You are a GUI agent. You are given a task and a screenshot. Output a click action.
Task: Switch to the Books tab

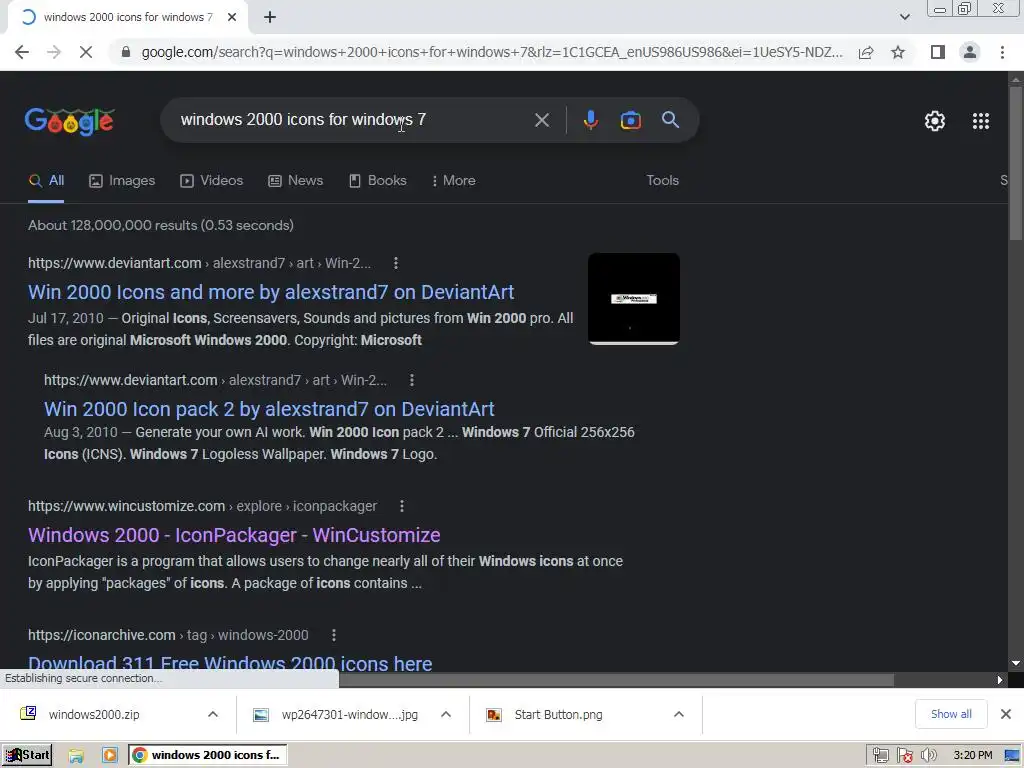pyautogui.click(x=377, y=181)
